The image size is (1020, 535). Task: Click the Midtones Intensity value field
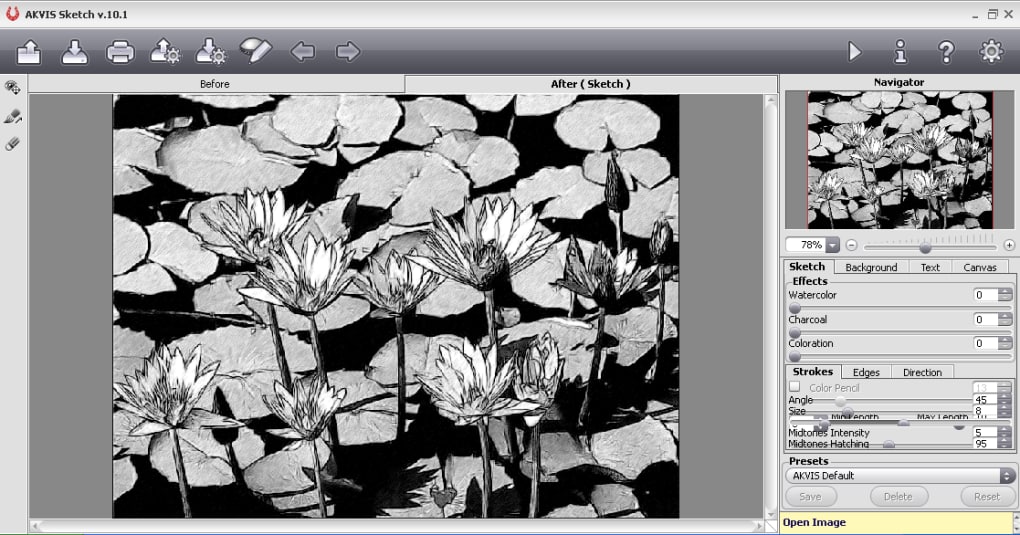click(985, 432)
